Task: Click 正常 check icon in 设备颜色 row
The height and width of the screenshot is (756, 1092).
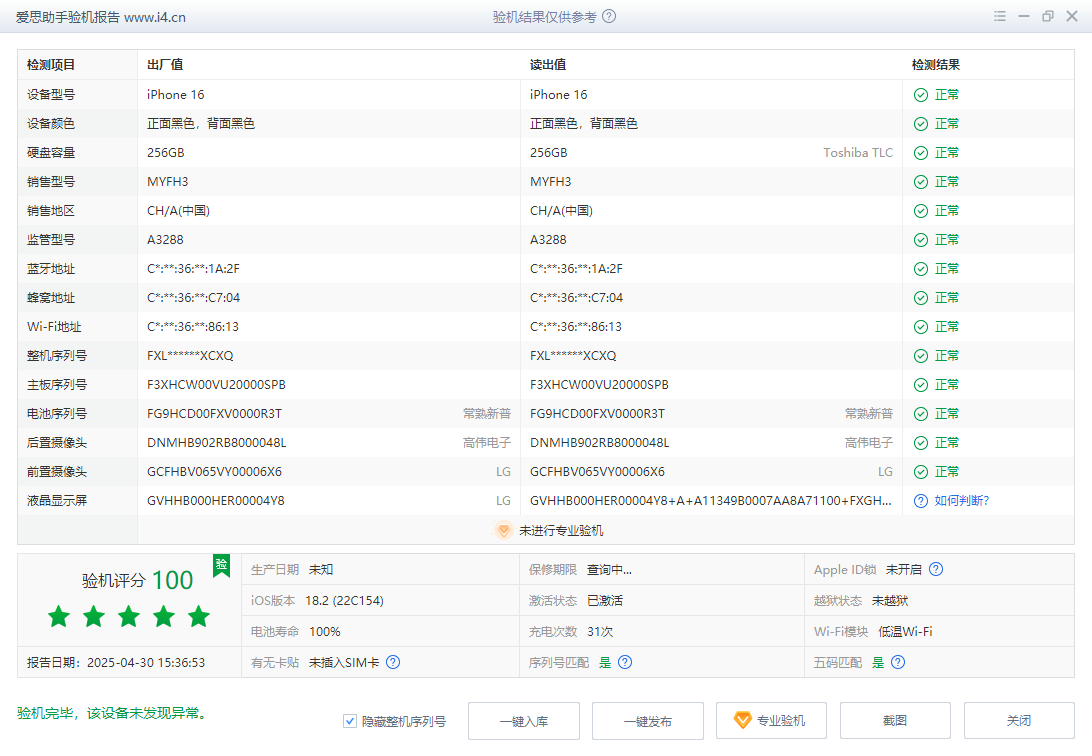Action: (x=921, y=124)
